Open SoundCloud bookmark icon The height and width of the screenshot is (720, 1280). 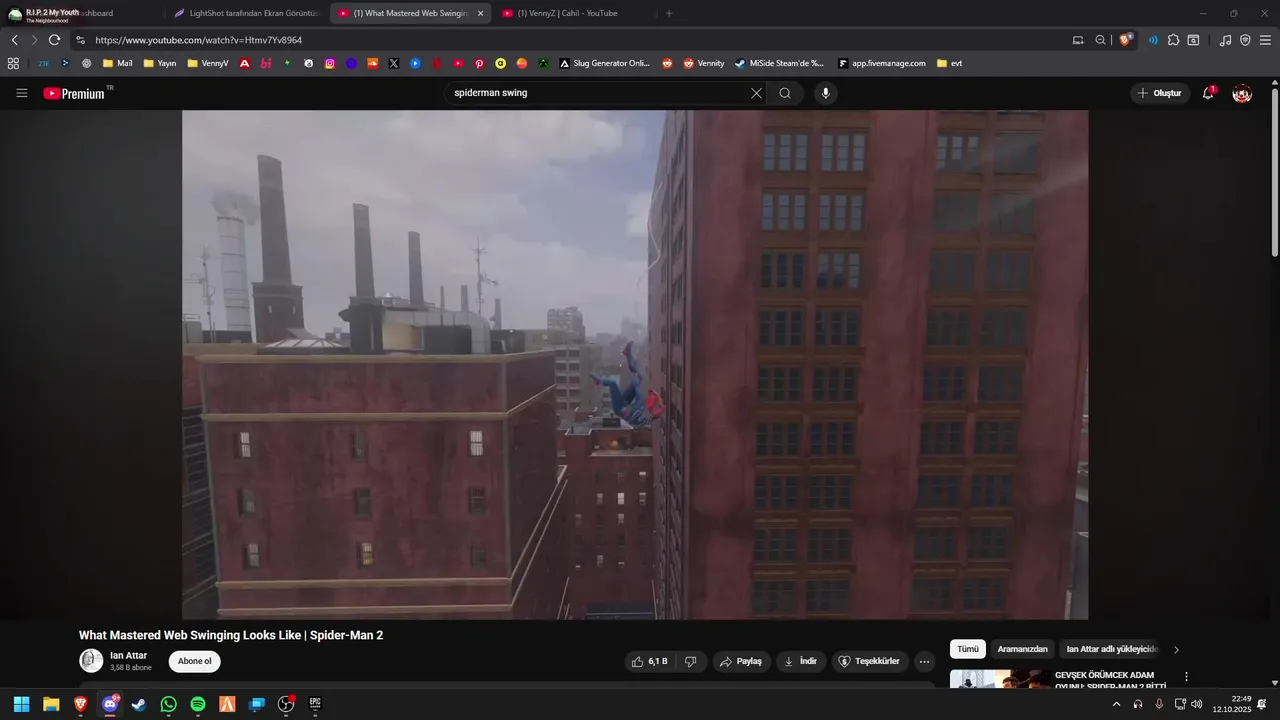tap(373, 63)
